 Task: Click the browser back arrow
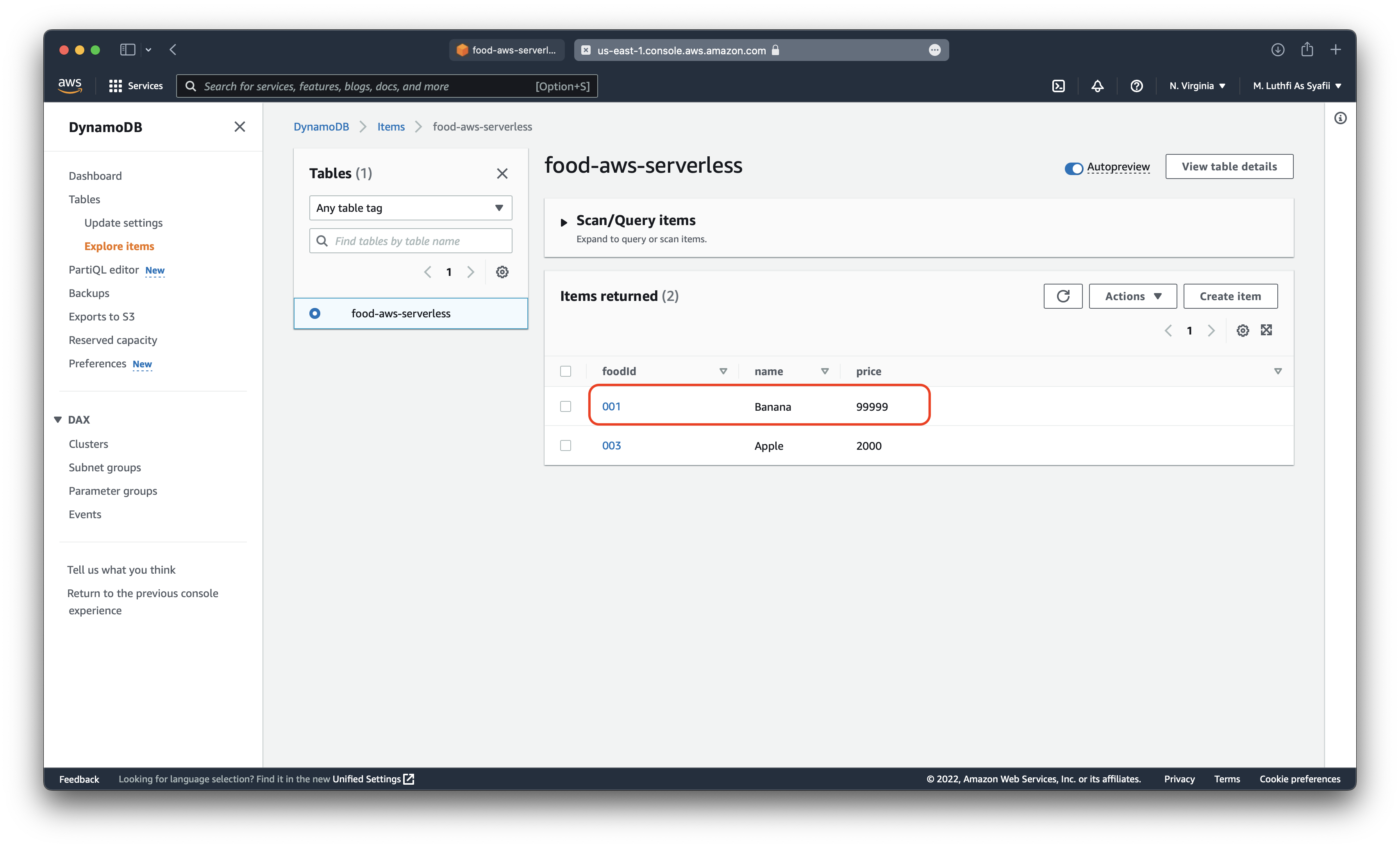click(x=173, y=50)
